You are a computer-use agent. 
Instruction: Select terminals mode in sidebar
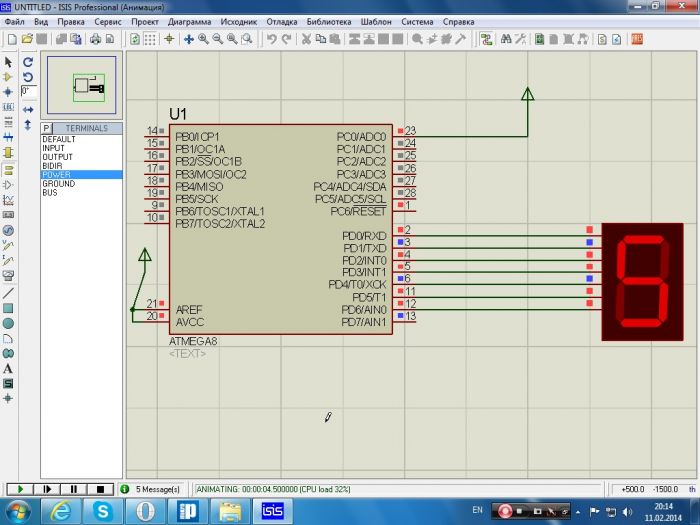pyautogui.click(x=8, y=170)
